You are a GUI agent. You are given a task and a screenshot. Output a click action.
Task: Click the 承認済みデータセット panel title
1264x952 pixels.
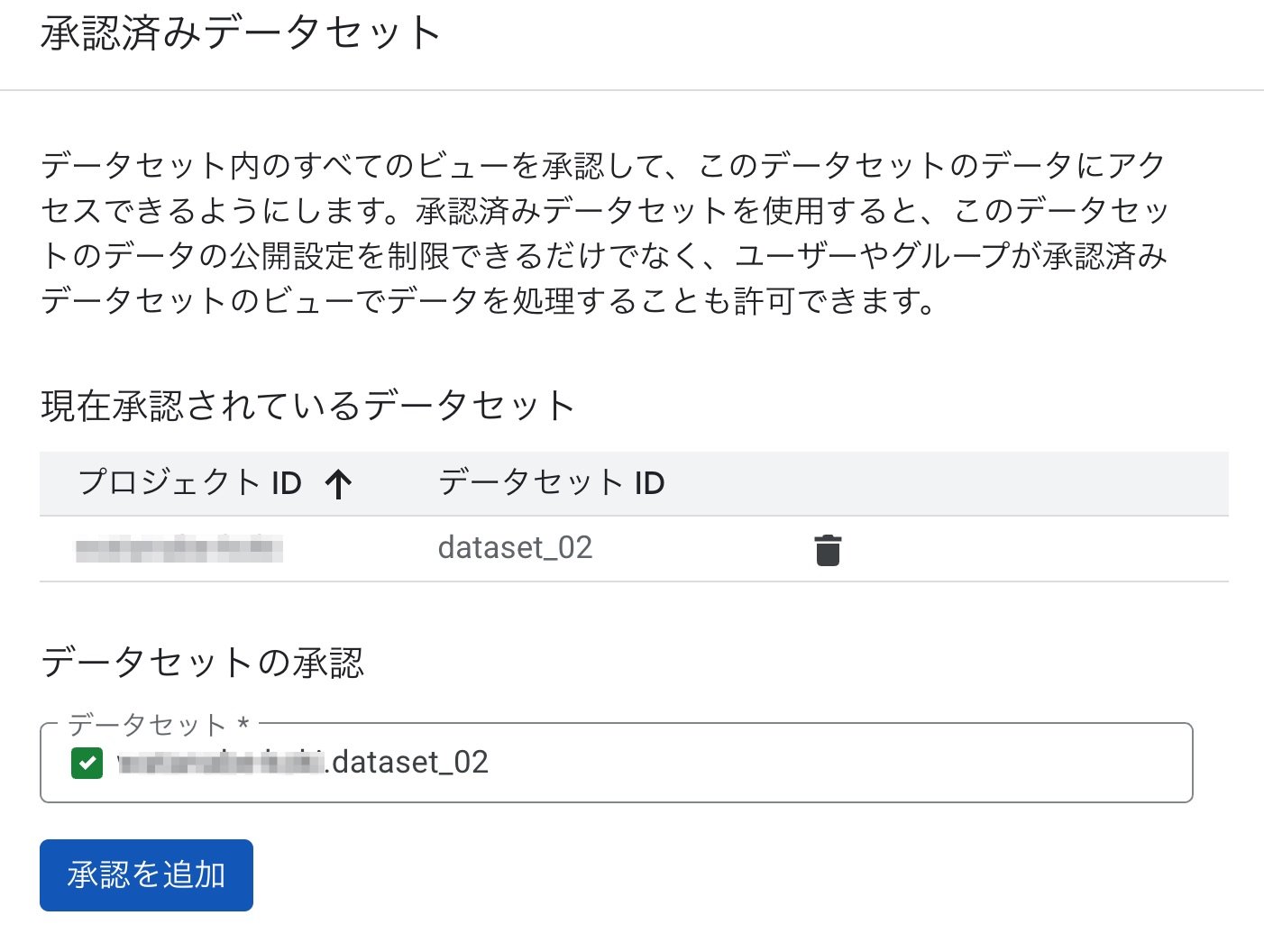coord(241,33)
